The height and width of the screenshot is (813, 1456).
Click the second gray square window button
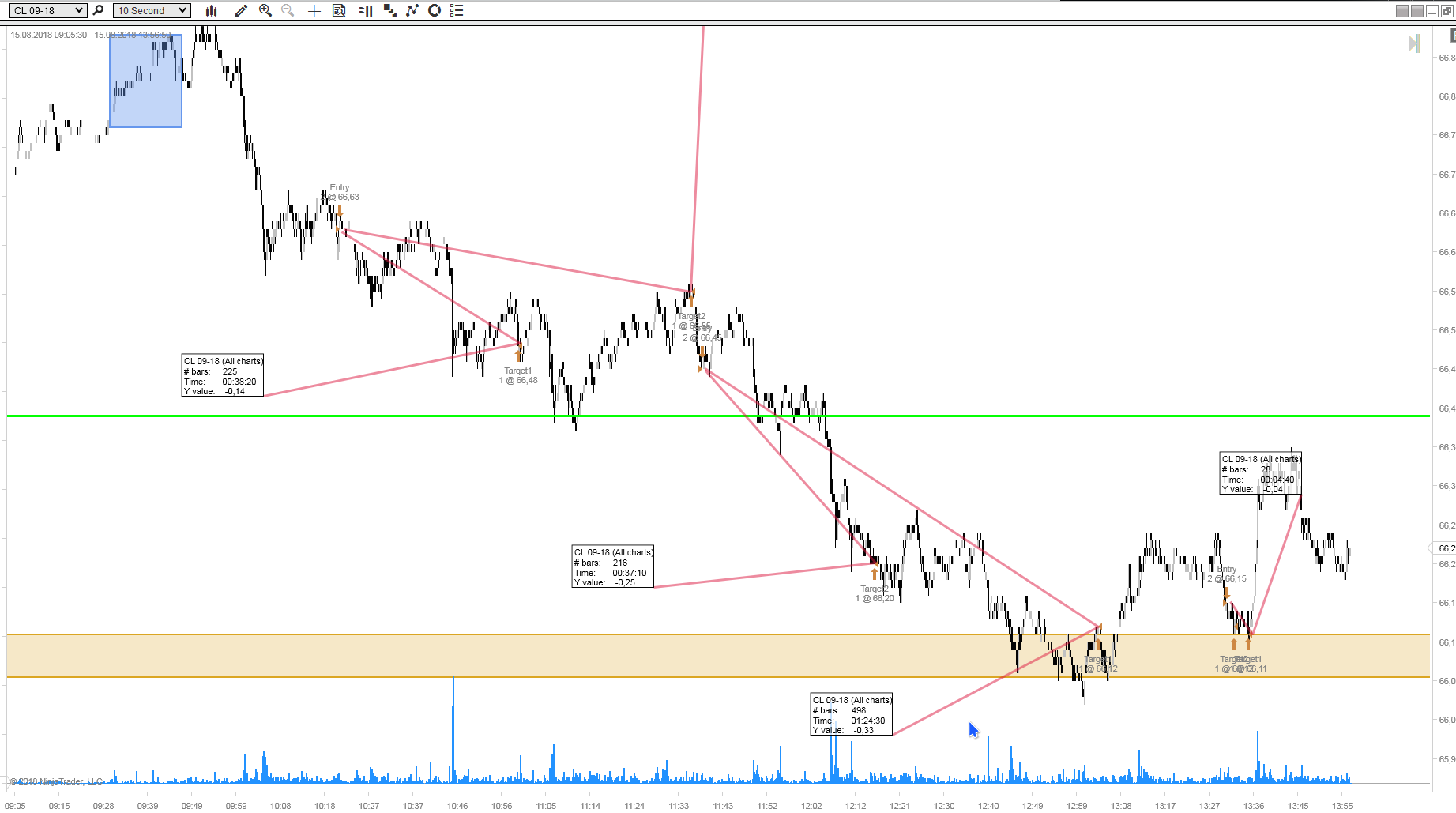(1417, 11)
